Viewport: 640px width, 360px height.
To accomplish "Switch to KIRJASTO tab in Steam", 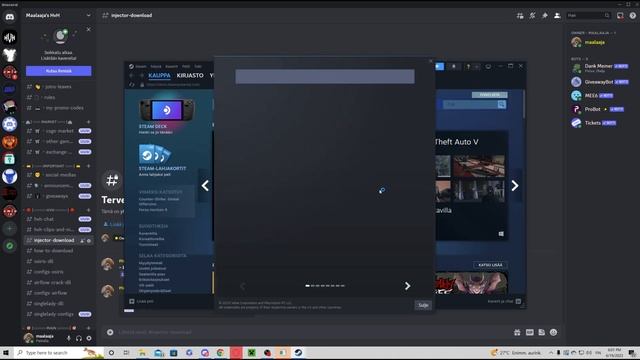I will pos(190,76).
